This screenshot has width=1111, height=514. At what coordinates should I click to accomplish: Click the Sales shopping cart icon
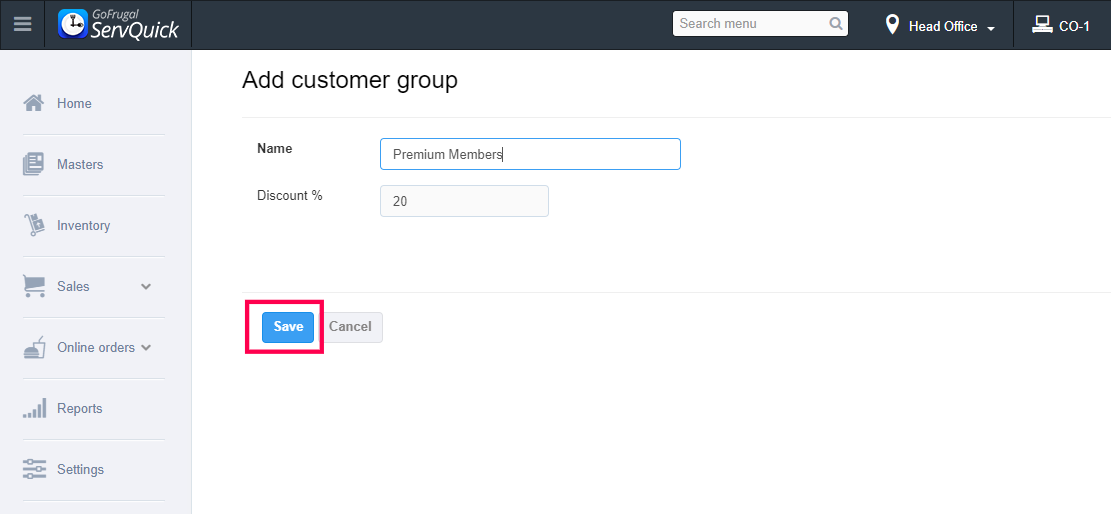pyautogui.click(x=34, y=286)
